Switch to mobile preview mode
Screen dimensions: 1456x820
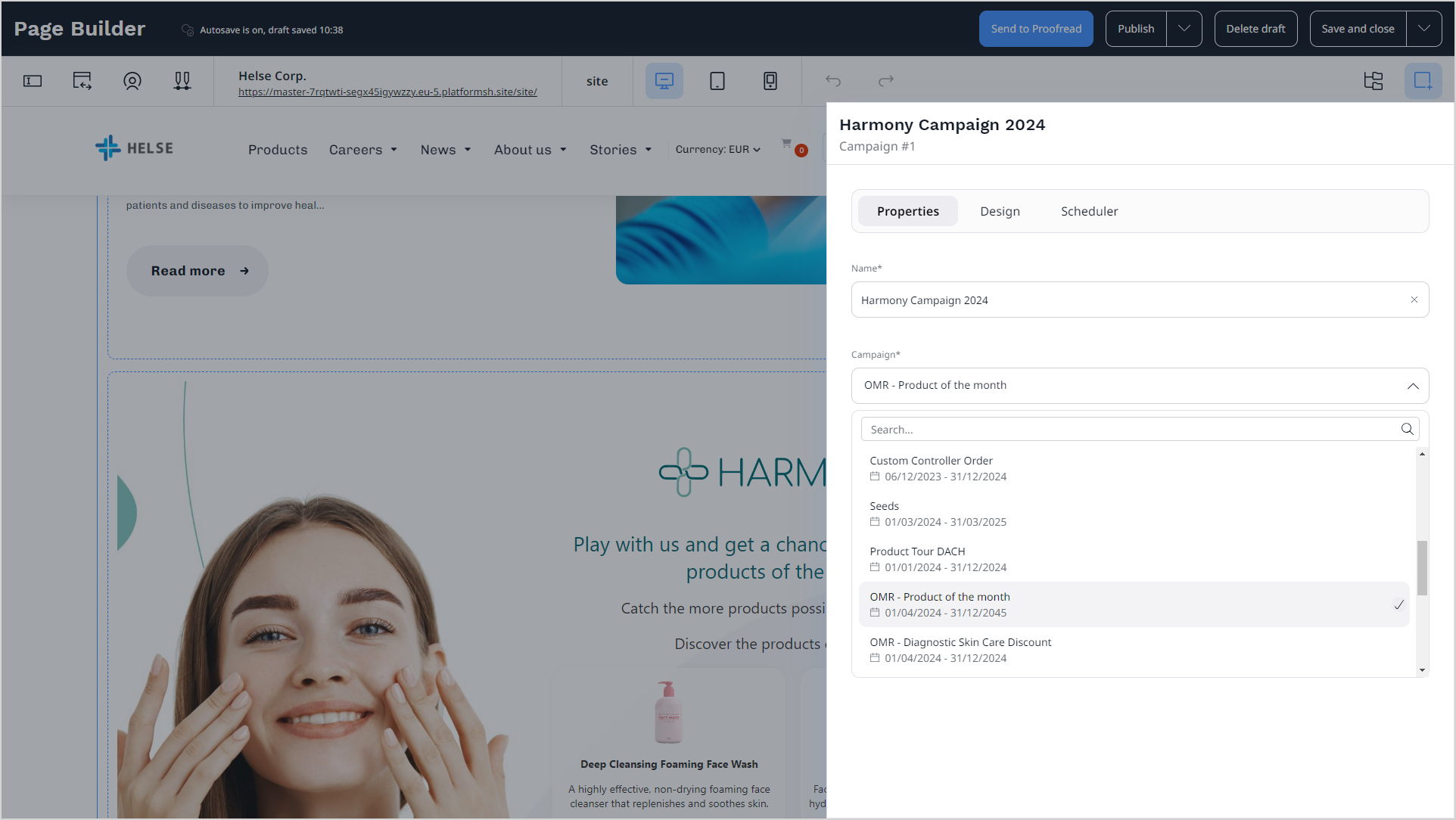(x=770, y=81)
